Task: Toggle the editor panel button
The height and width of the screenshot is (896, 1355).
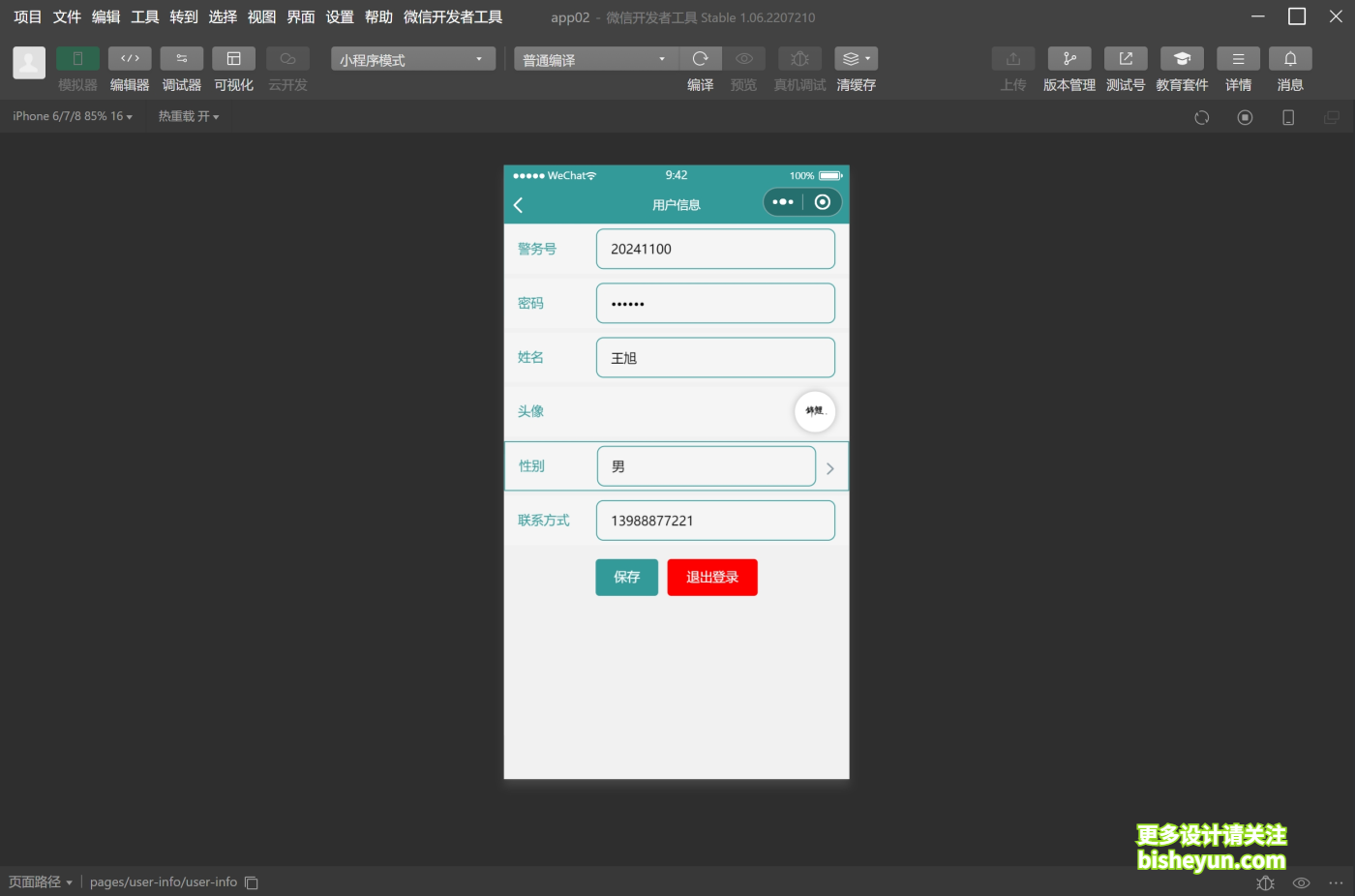Action: [x=130, y=59]
